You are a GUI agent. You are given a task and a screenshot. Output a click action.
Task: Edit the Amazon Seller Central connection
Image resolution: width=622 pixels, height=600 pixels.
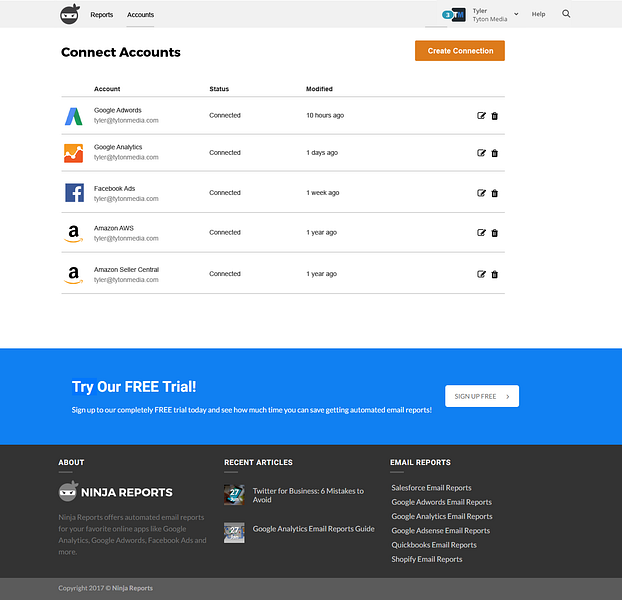[481, 274]
